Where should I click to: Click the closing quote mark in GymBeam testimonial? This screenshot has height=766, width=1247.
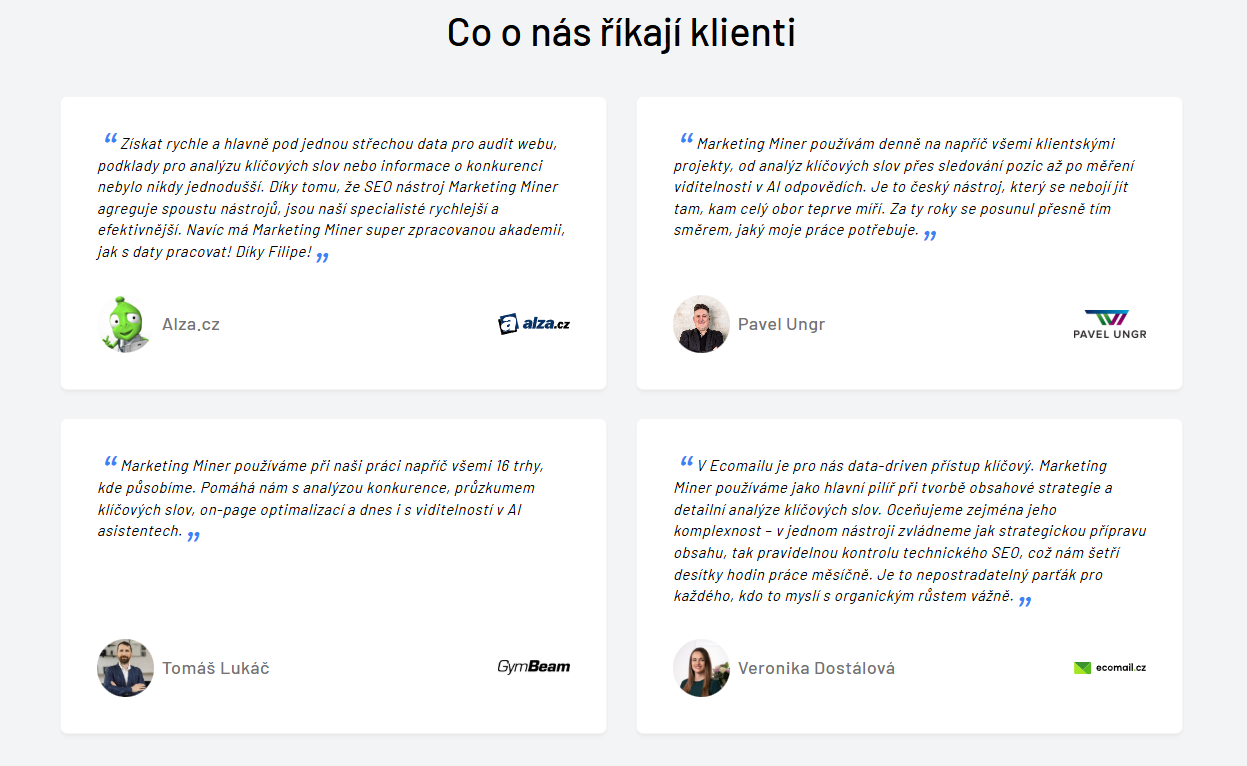[193, 536]
